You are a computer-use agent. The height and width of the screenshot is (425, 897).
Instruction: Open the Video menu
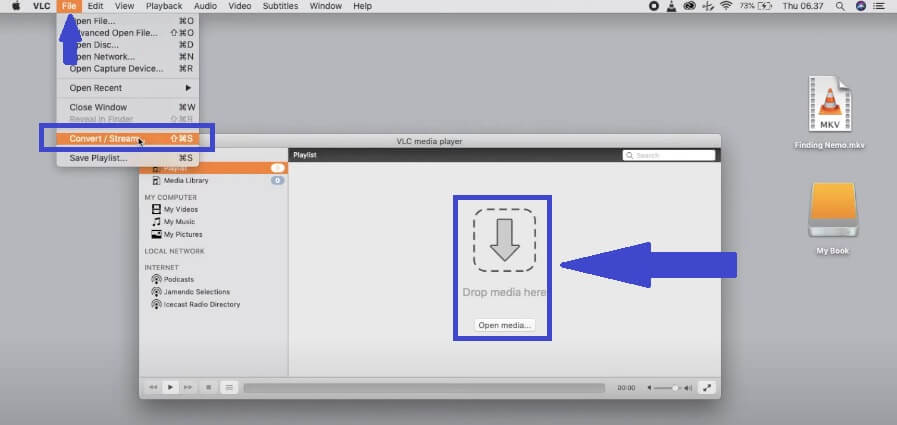click(240, 6)
